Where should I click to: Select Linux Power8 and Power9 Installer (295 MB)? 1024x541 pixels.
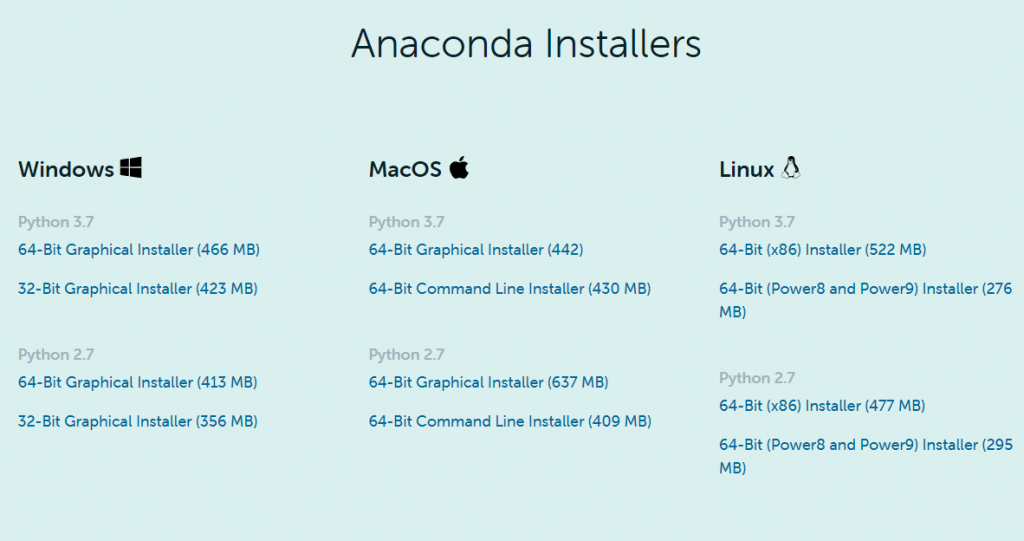point(866,456)
